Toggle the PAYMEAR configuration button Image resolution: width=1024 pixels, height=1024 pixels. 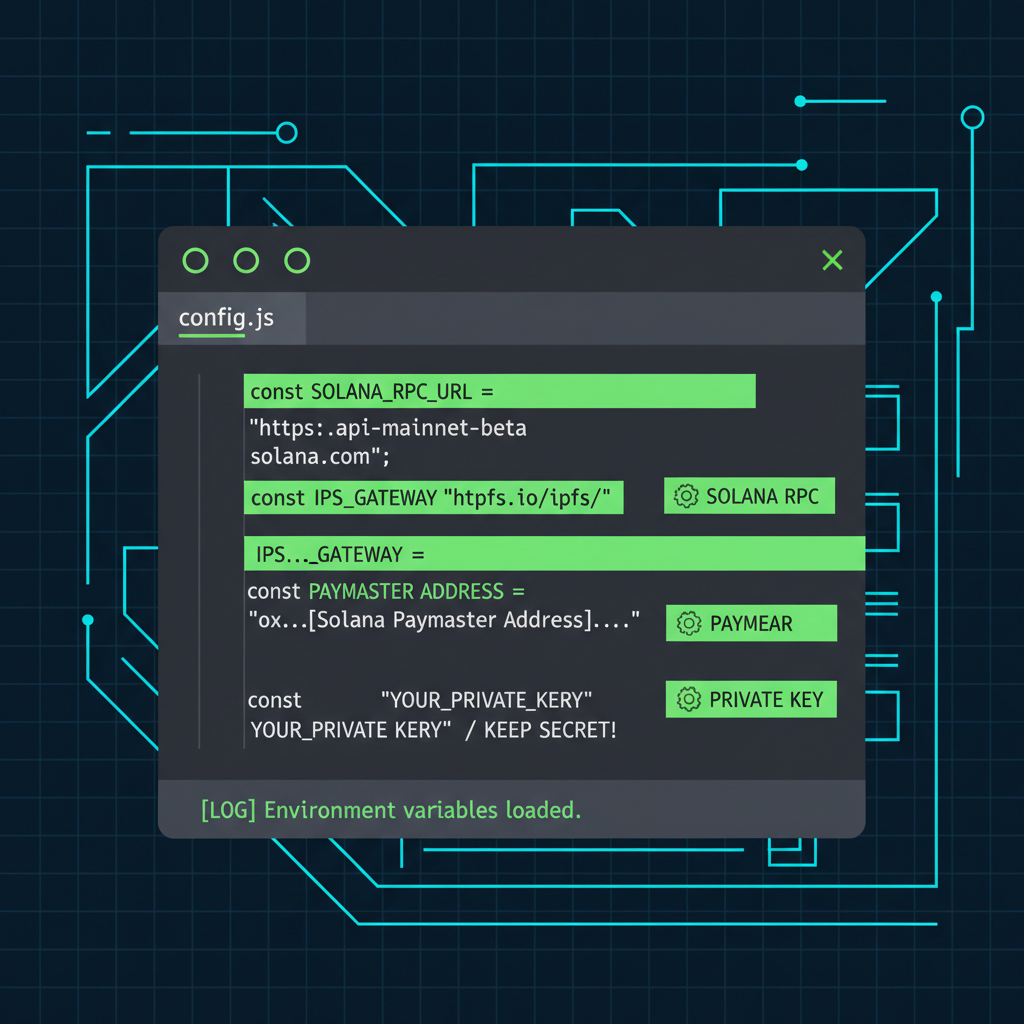751,623
